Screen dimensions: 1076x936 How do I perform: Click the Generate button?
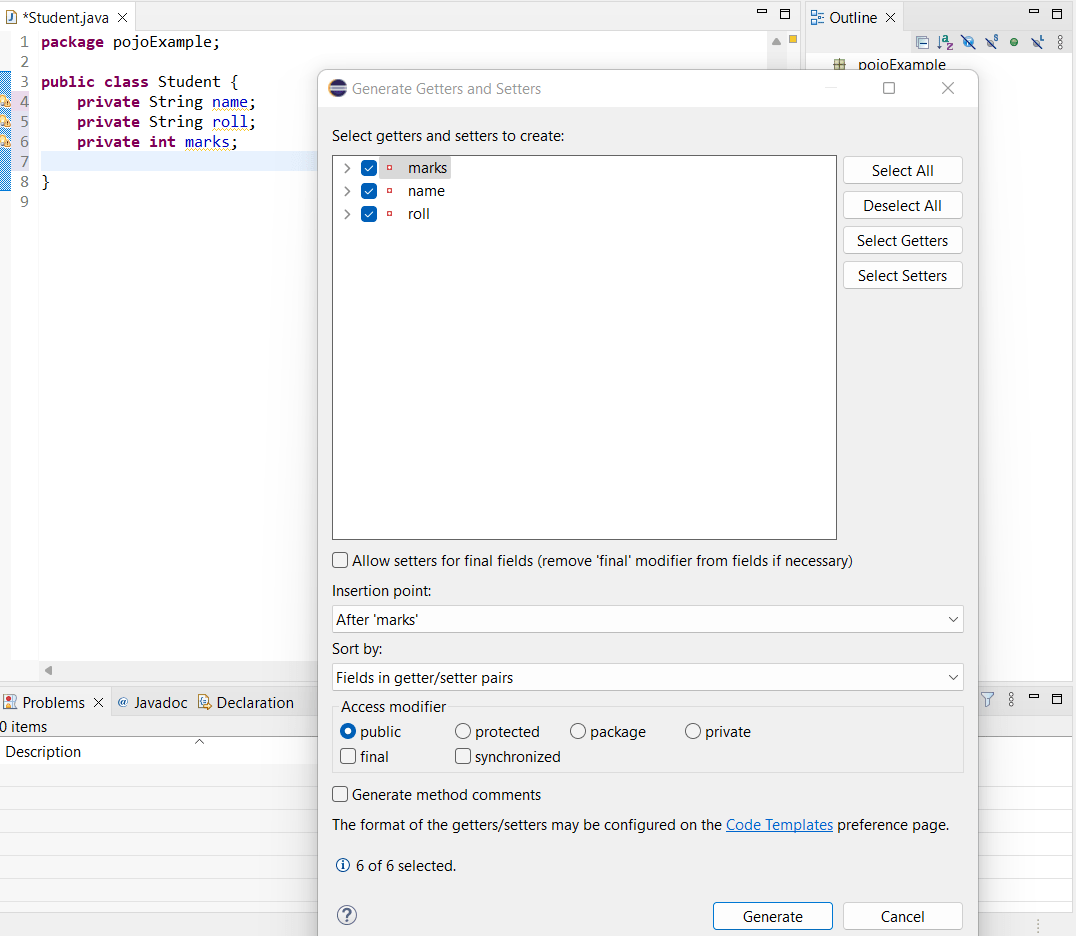click(772, 915)
